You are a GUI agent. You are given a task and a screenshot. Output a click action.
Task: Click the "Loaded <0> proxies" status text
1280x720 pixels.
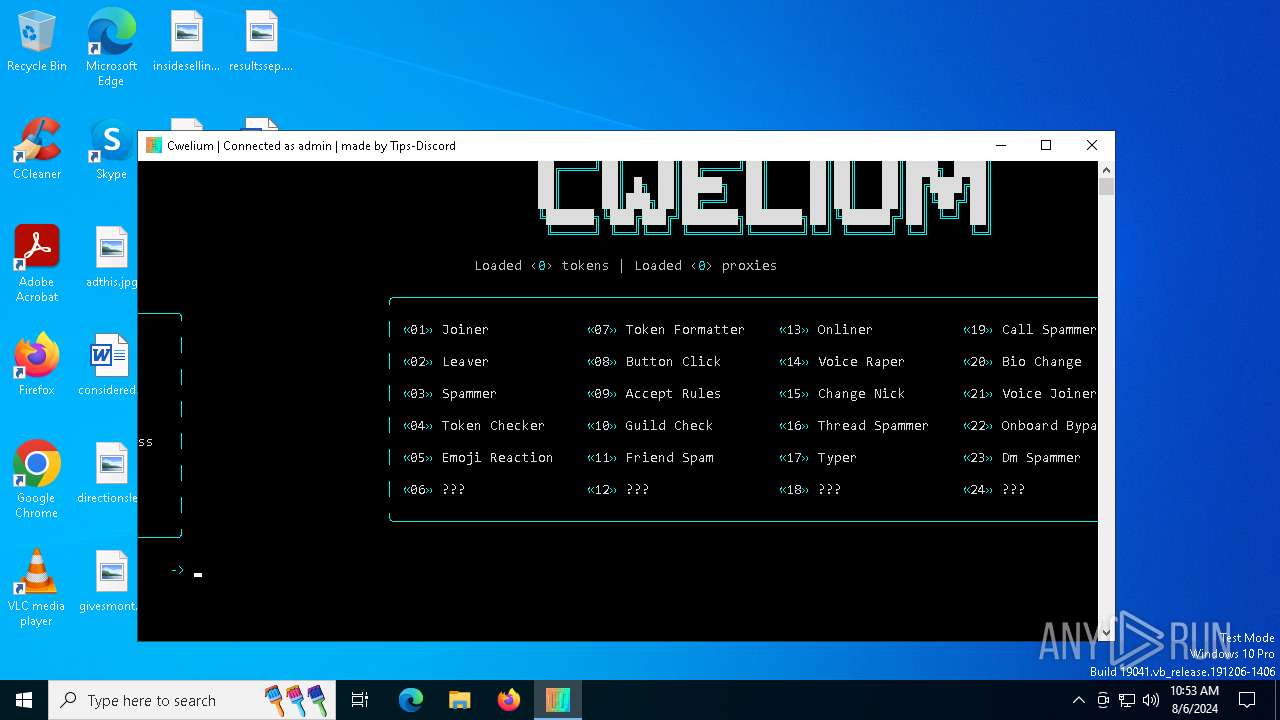706,266
